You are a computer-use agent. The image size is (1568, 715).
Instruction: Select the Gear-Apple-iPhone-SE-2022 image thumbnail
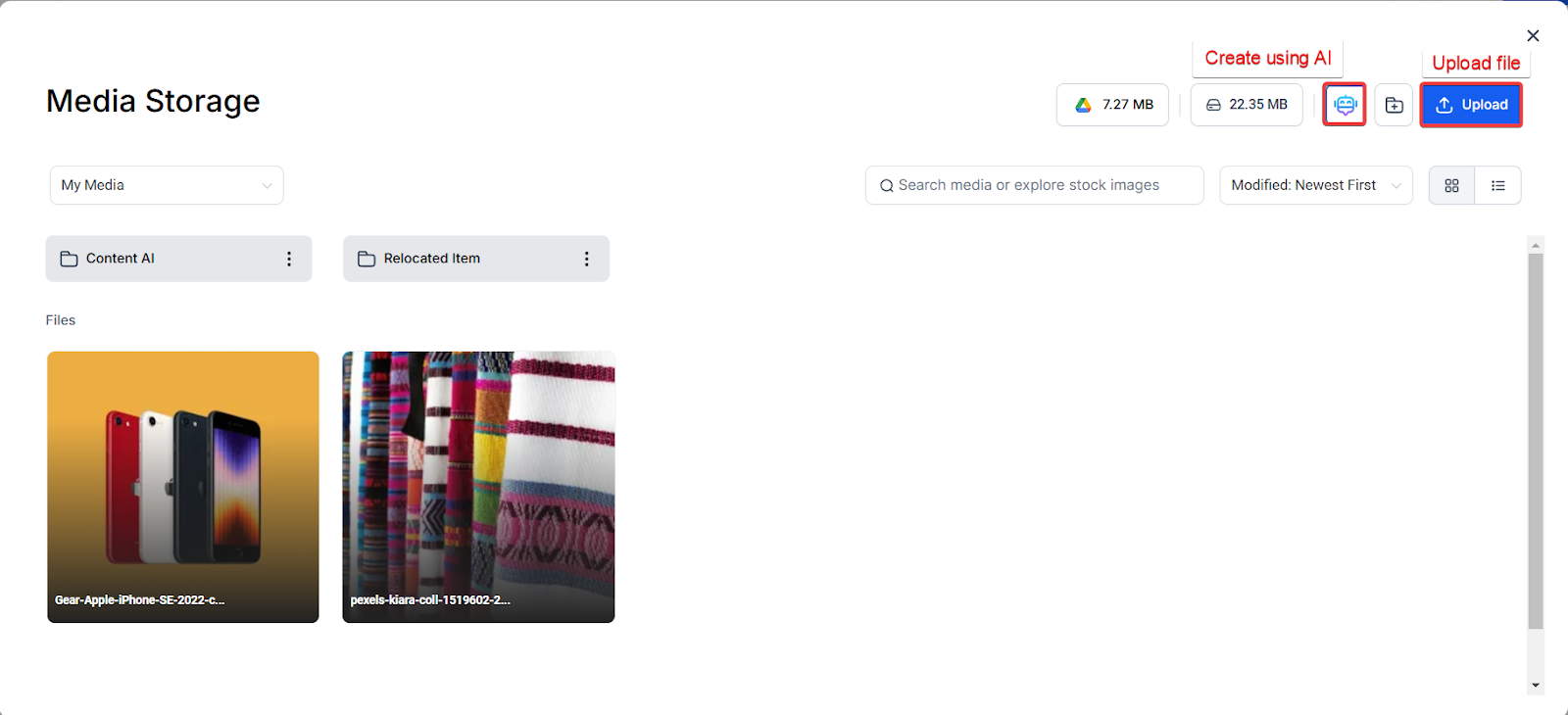point(183,487)
